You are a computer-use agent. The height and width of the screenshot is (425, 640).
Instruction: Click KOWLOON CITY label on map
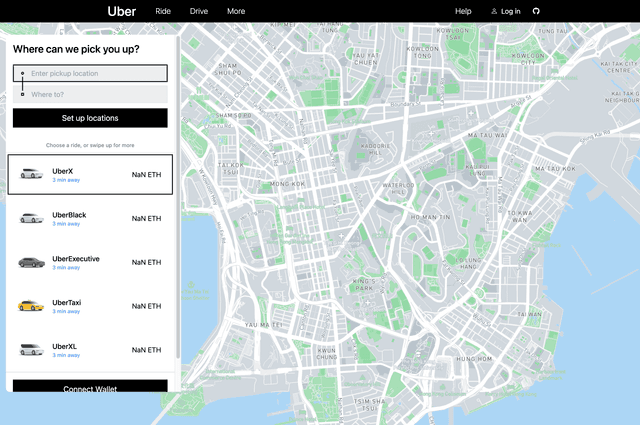[x=528, y=59]
